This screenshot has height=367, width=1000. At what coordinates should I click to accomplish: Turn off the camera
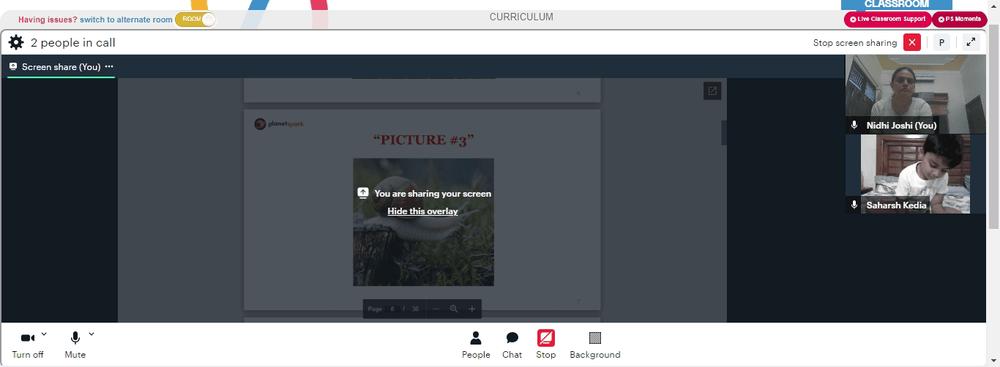pos(27,344)
